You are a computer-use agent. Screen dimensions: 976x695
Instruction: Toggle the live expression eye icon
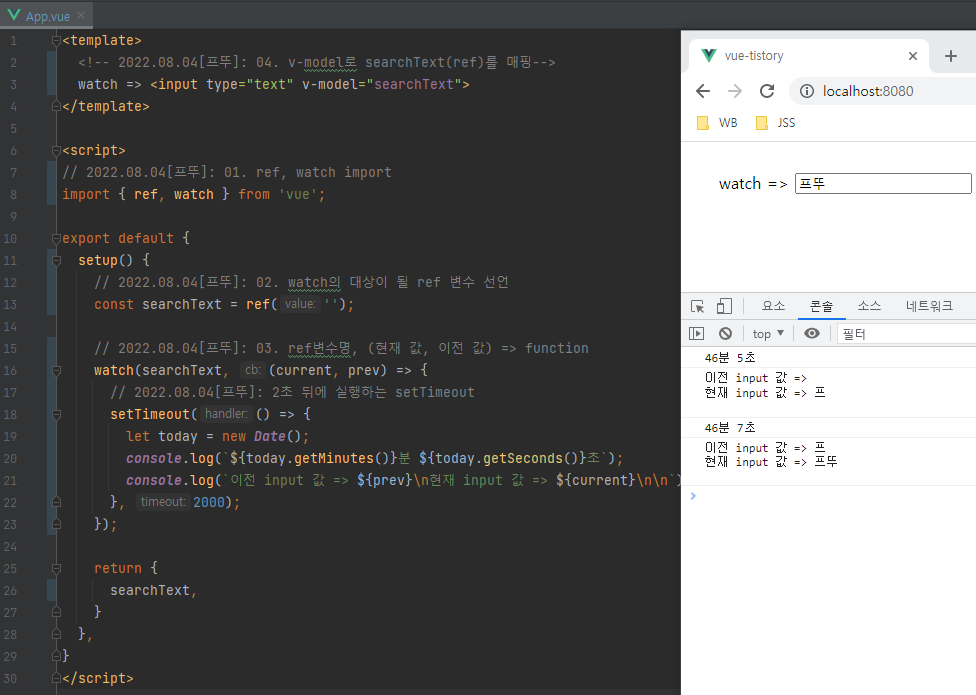tap(812, 334)
